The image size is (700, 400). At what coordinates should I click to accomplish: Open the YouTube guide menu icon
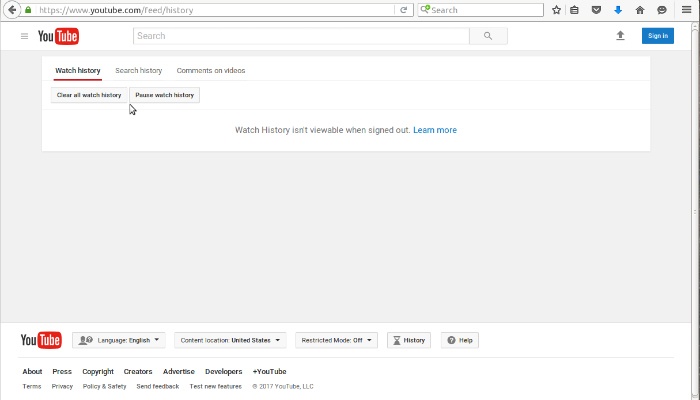(x=25, y=36)
